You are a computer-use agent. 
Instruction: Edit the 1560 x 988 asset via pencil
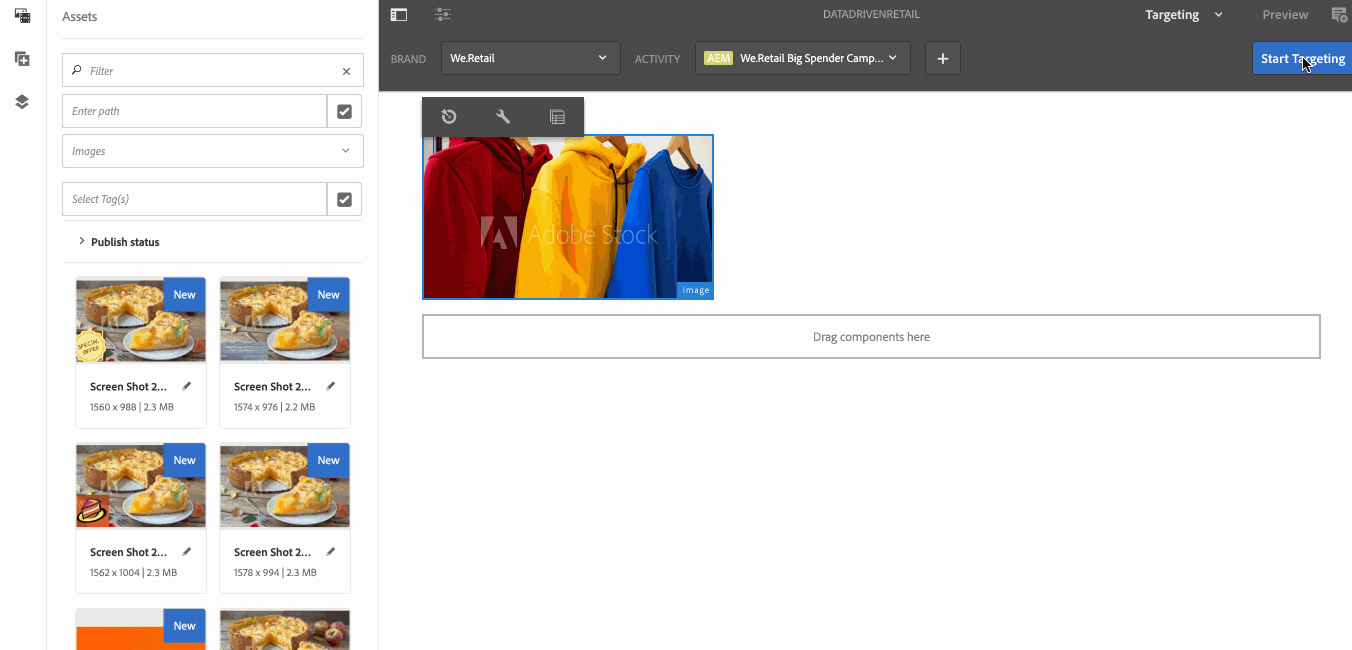(187, 386)
